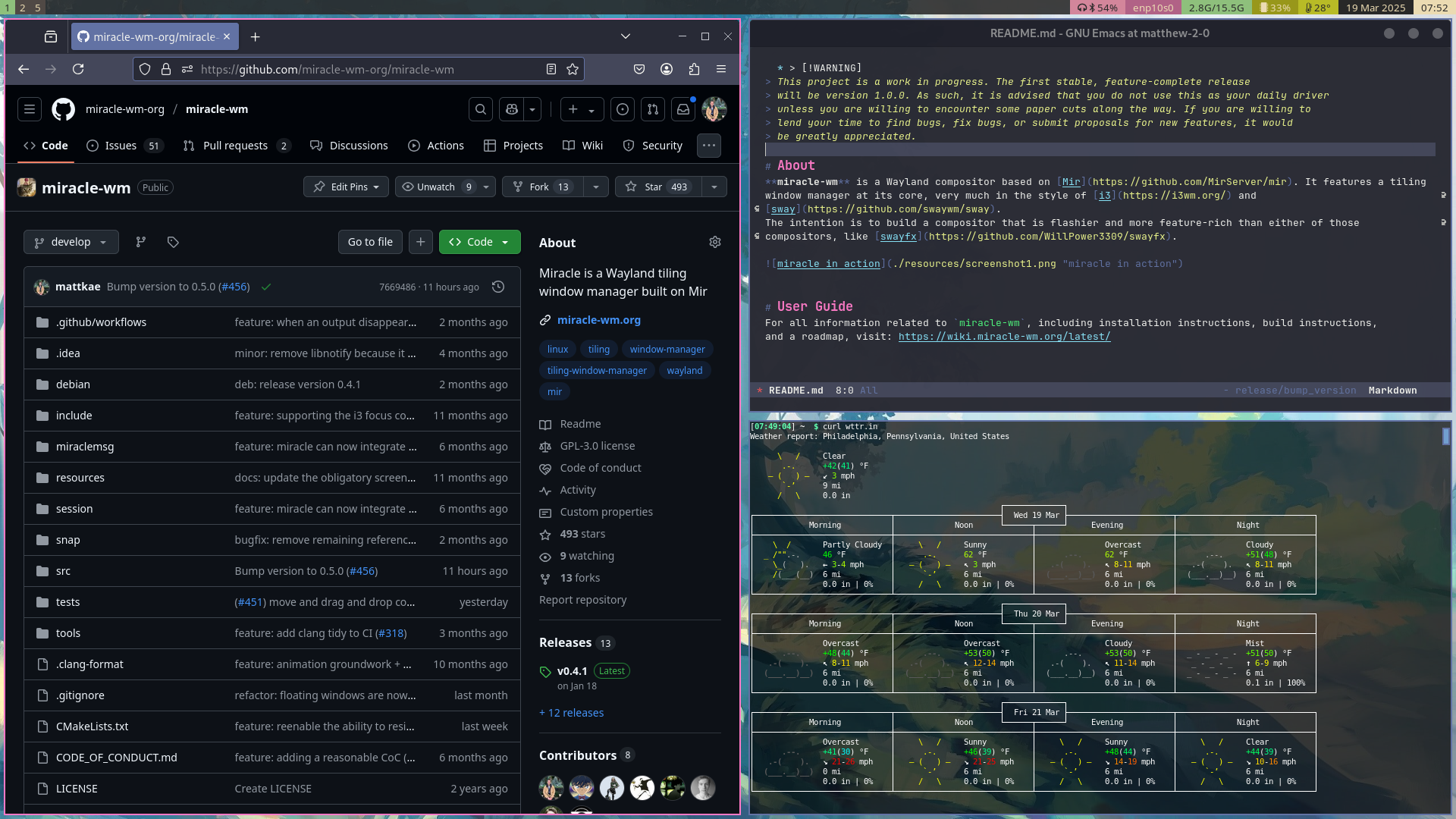This screenshot has width=1456, height=819.
Task: Open the repository tags icon
Action: tap(173, 242)
